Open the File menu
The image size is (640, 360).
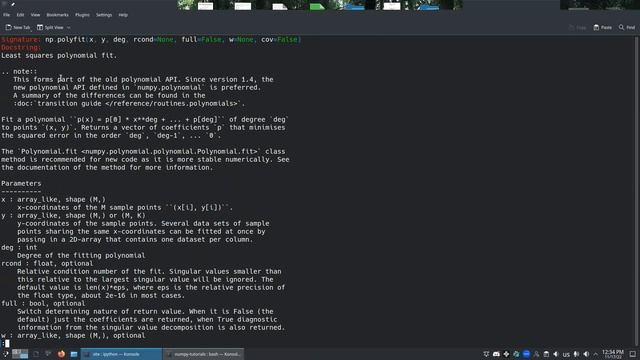click(7, 15)
